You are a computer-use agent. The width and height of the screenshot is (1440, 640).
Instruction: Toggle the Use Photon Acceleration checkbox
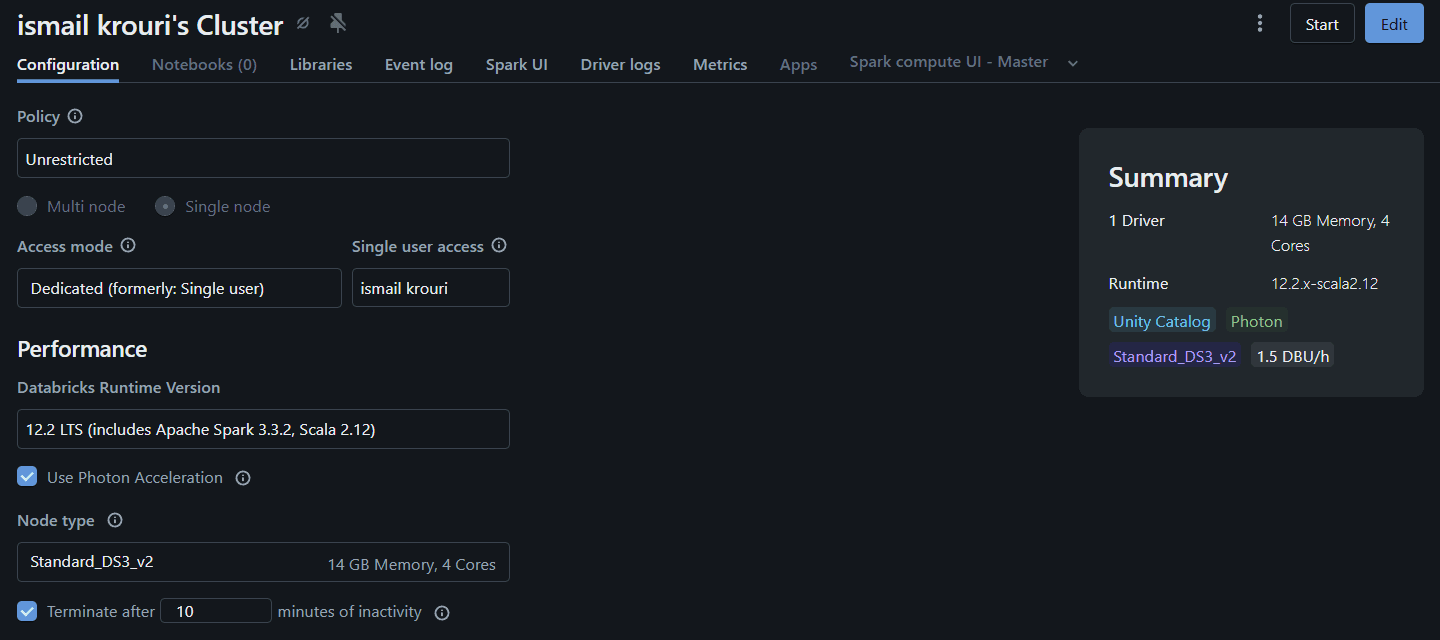pyautogui.click(x=27, y=477)
